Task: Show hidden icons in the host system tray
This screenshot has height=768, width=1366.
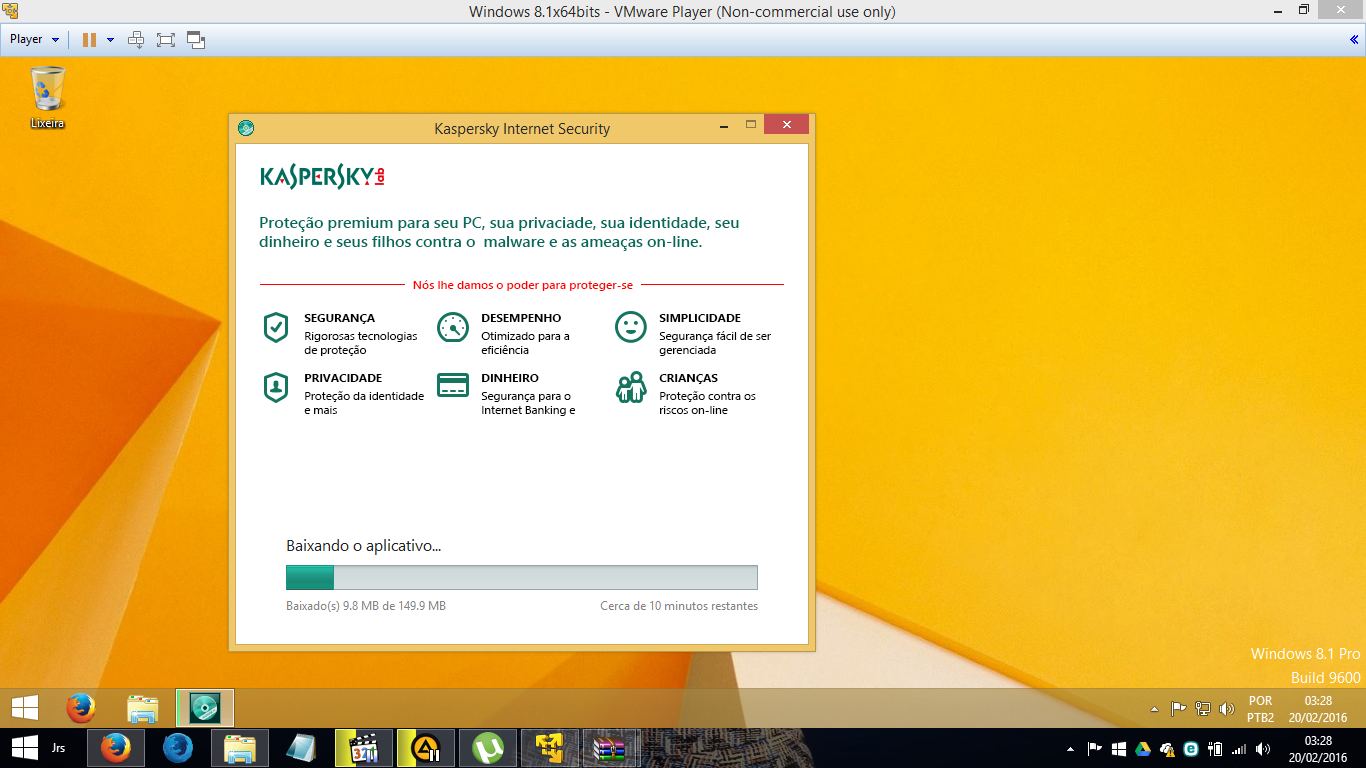Action: (x=1072, y=748)
